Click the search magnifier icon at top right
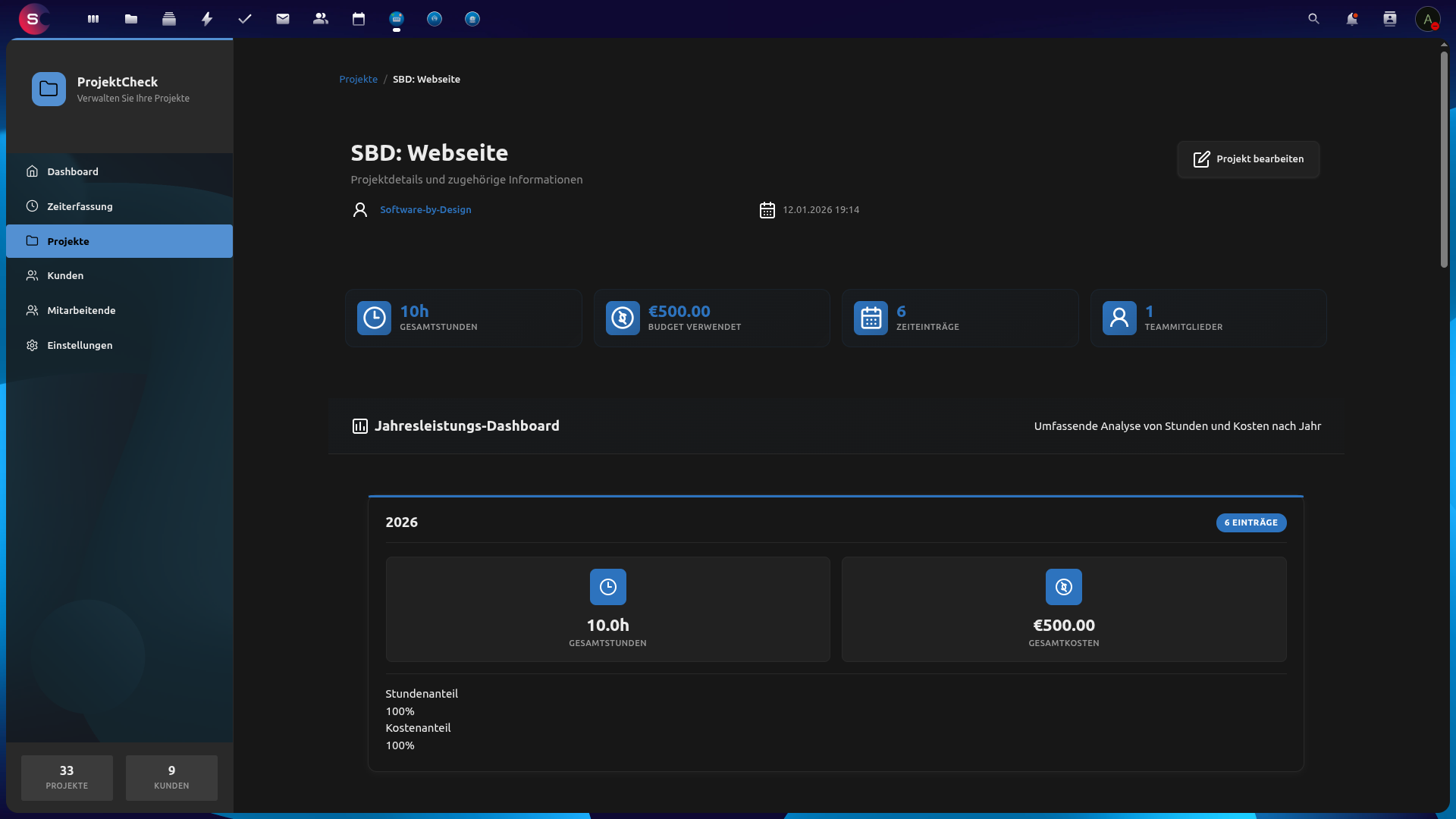Image resolution: width=1456 pixels, height=819 pixels. point(1313,19)
